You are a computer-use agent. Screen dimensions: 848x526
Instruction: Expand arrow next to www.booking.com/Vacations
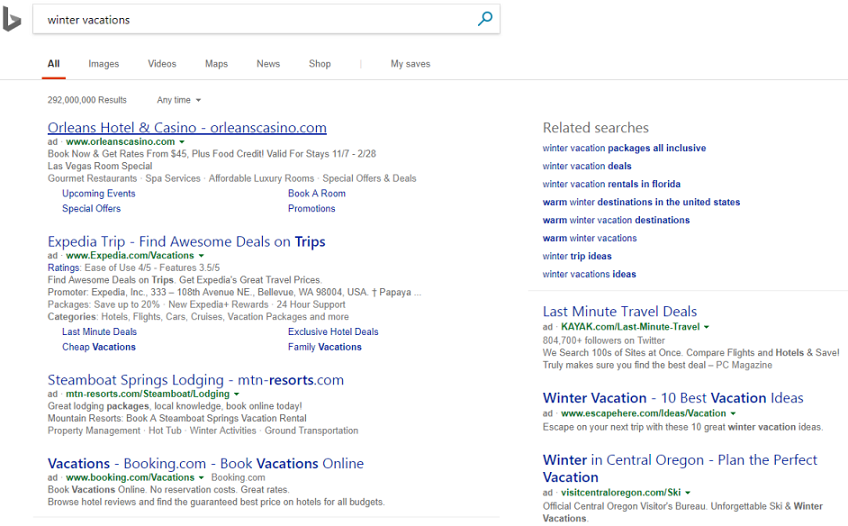point(201,478)
